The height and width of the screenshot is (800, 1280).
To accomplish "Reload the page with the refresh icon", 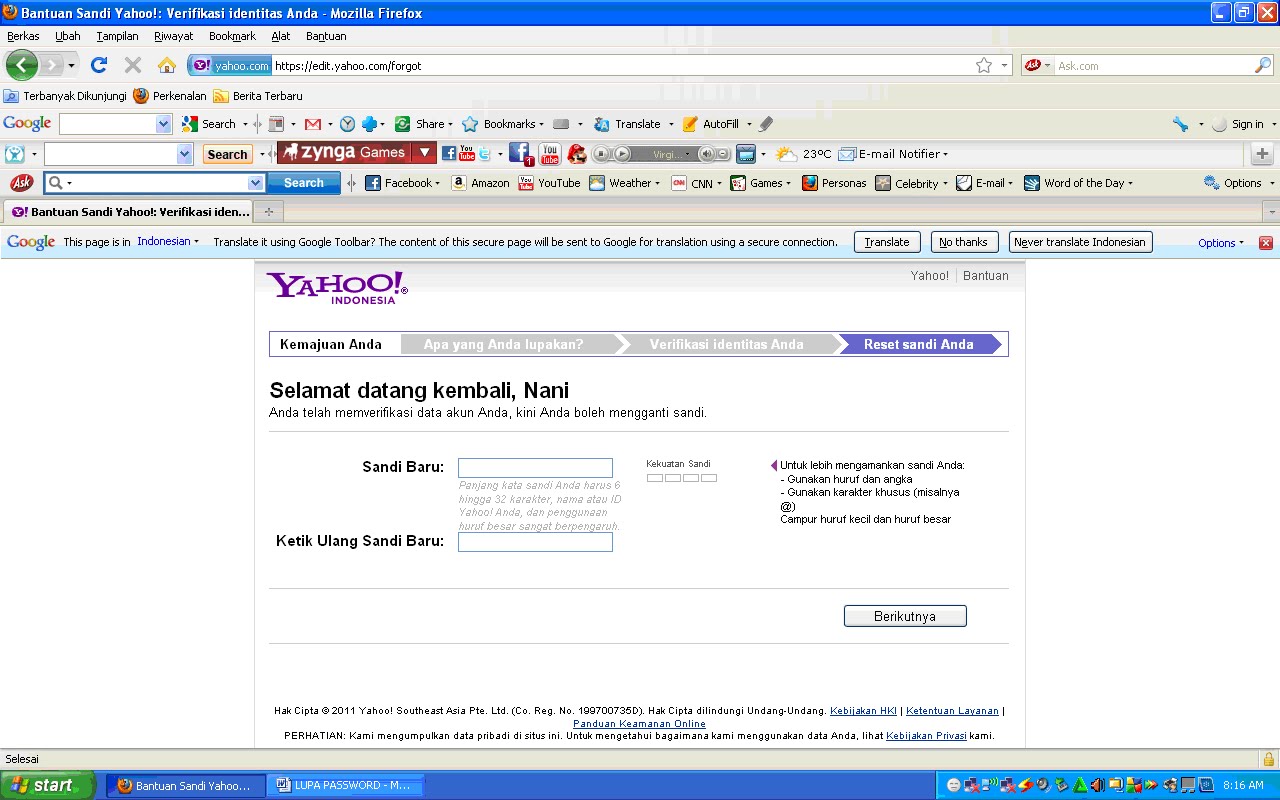I will click(x=98, y=65).
